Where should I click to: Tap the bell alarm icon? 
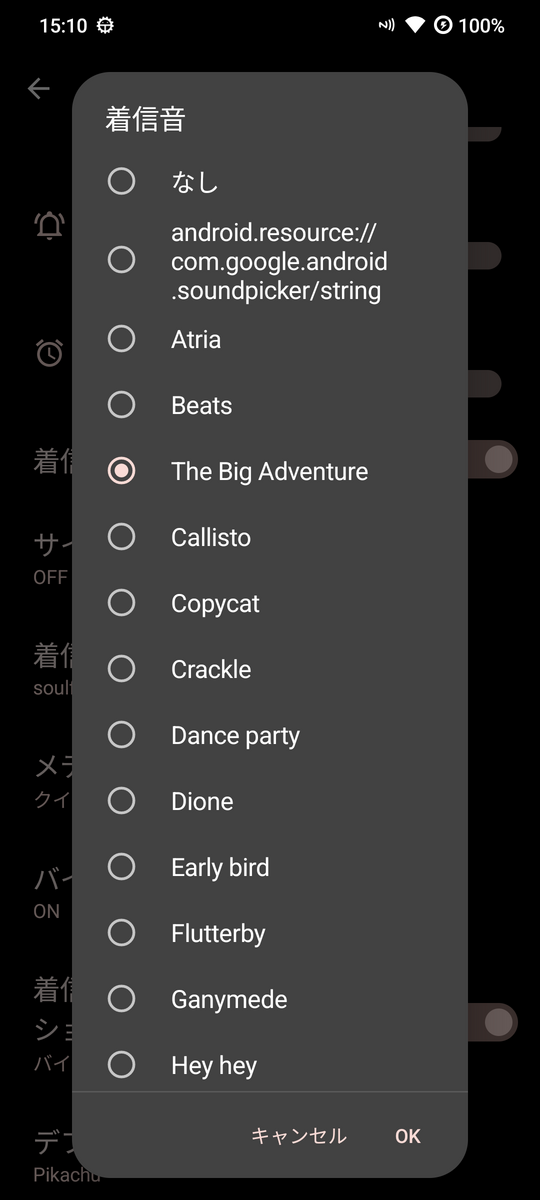(49, 225)
